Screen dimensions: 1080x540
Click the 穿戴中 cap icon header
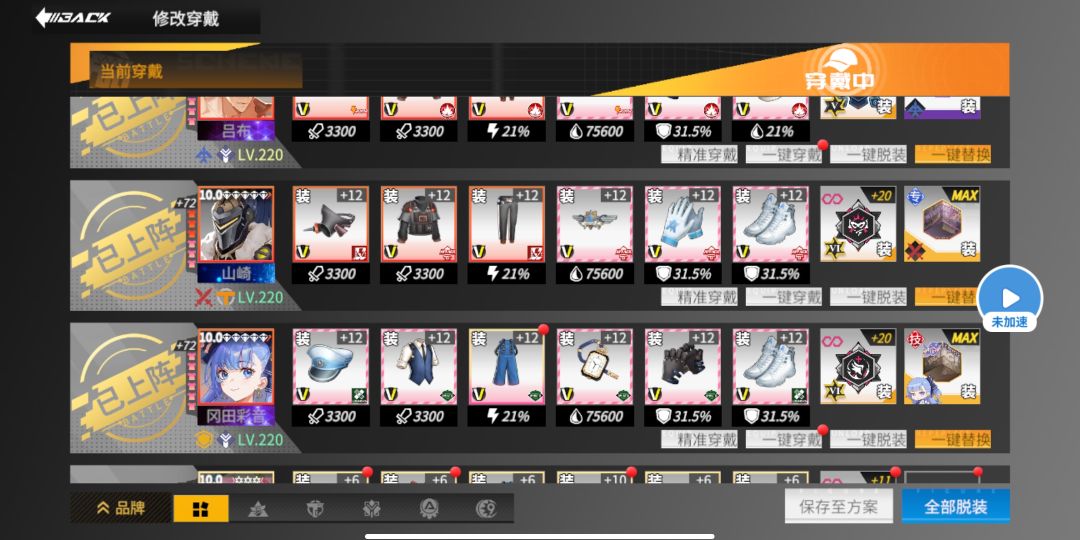[839, 68]
